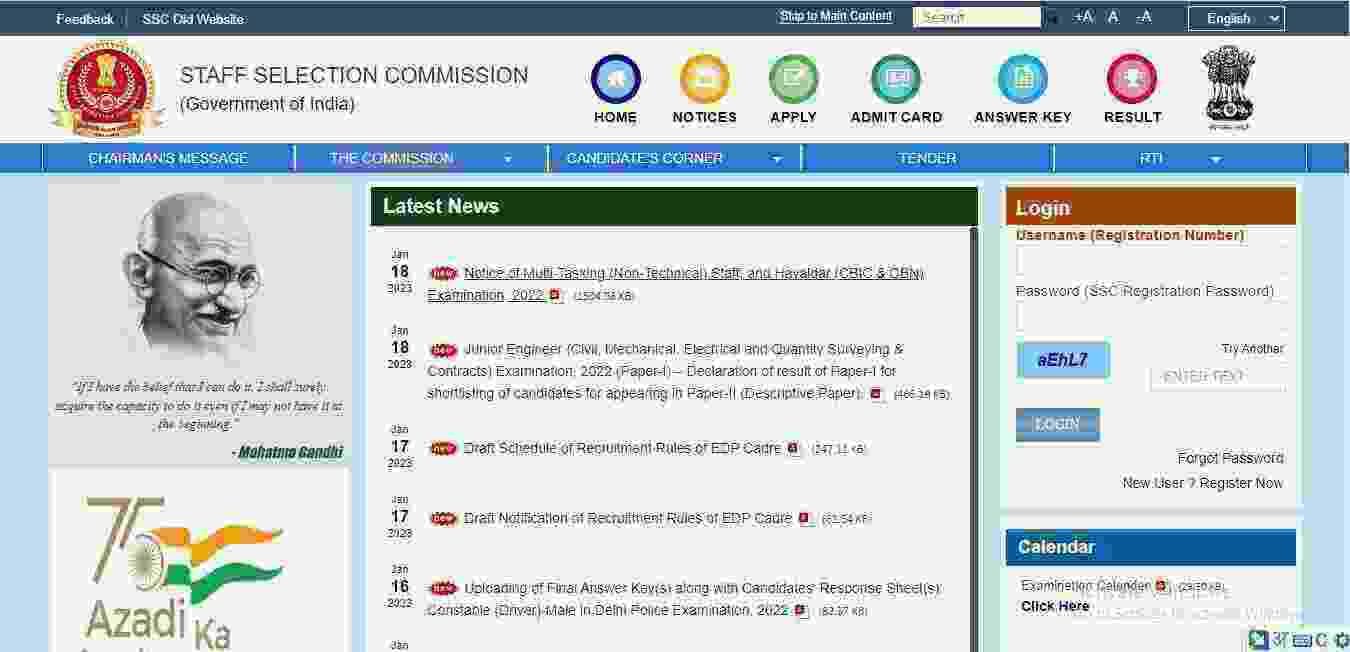Open the RTI menu item
Screen dimensions: 1350x652
(1151, 158)
